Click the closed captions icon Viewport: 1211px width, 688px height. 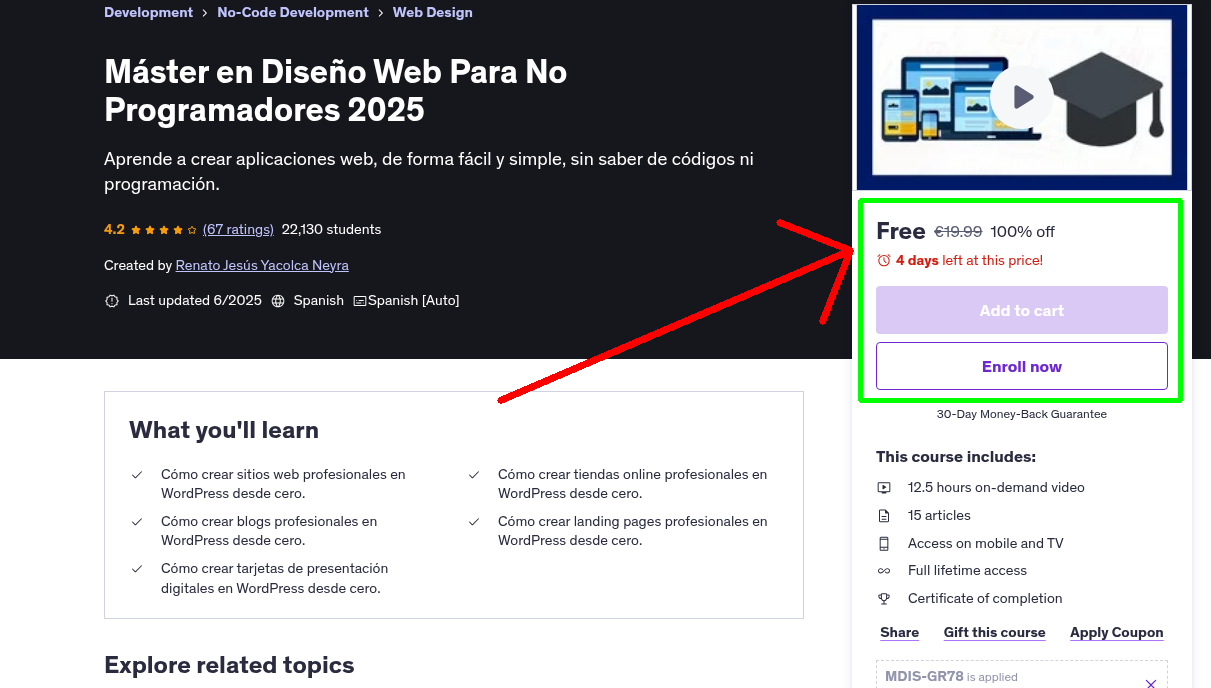(360, 301)
